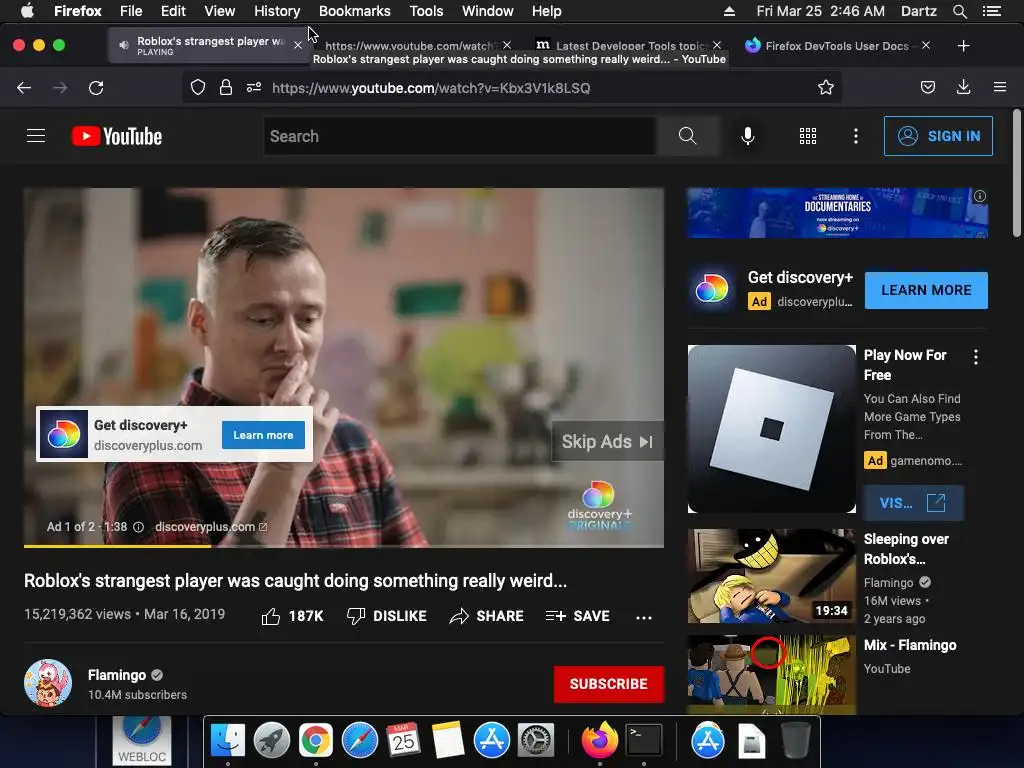Subscribe to the Flamingo channel
1024x768 pixels.
[609, 684]
